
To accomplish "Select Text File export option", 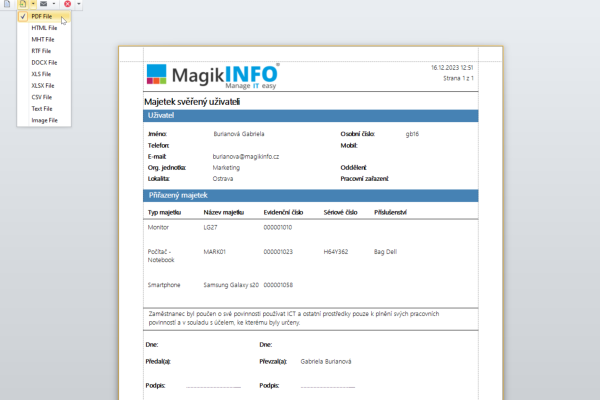I will coord(44,109).
